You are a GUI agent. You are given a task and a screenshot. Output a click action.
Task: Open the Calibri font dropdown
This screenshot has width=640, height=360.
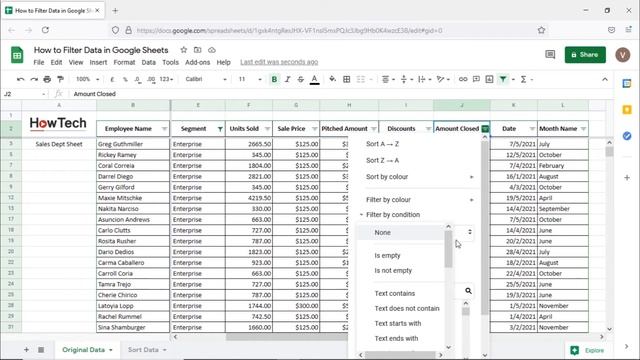point(206,79)
